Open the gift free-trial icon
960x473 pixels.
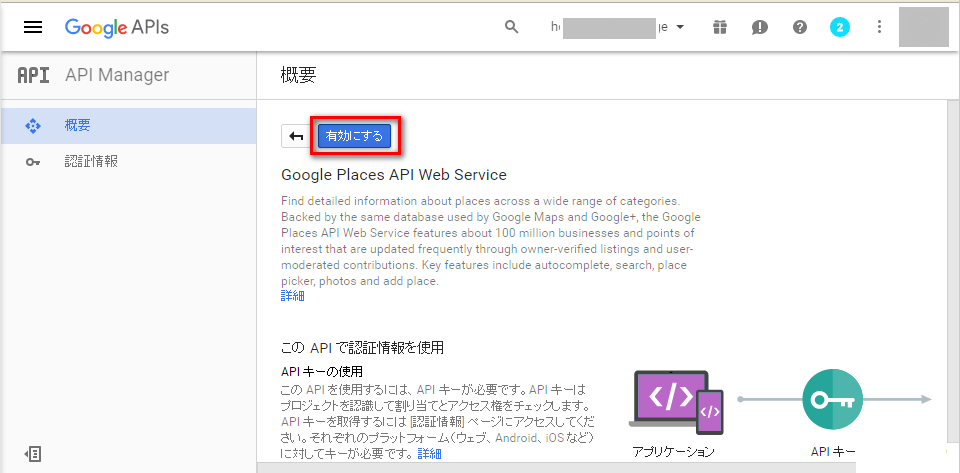(719, 27)
